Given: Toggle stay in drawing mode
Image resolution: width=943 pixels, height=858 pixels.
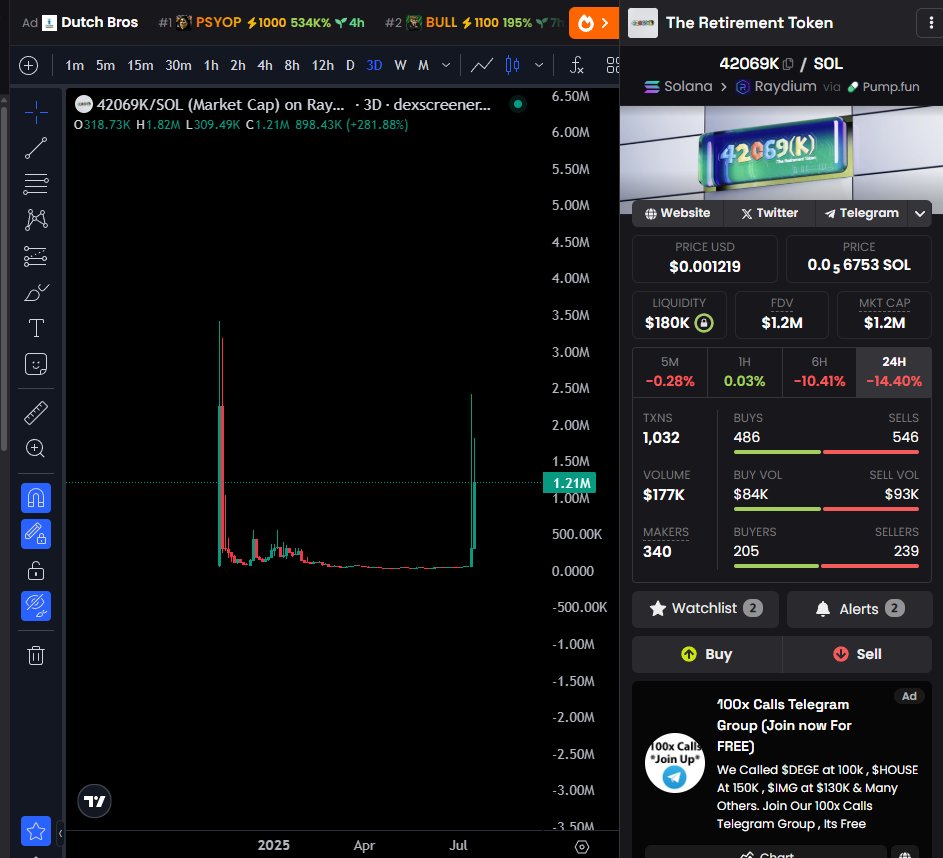Looking at the screenshot, I should 36,534.
